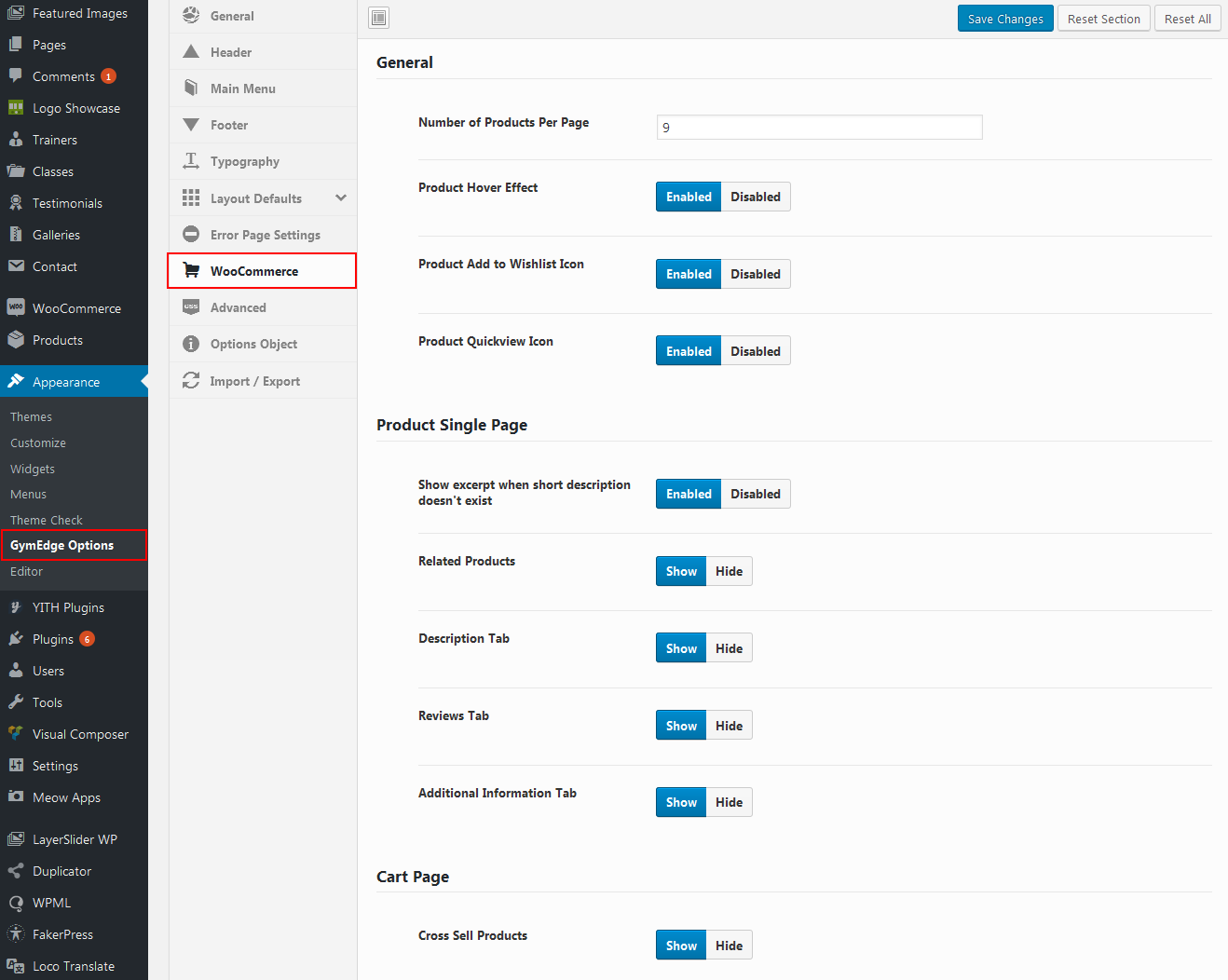
Task: Click the Plugins update count badge
Action: (x=87, y=639)
